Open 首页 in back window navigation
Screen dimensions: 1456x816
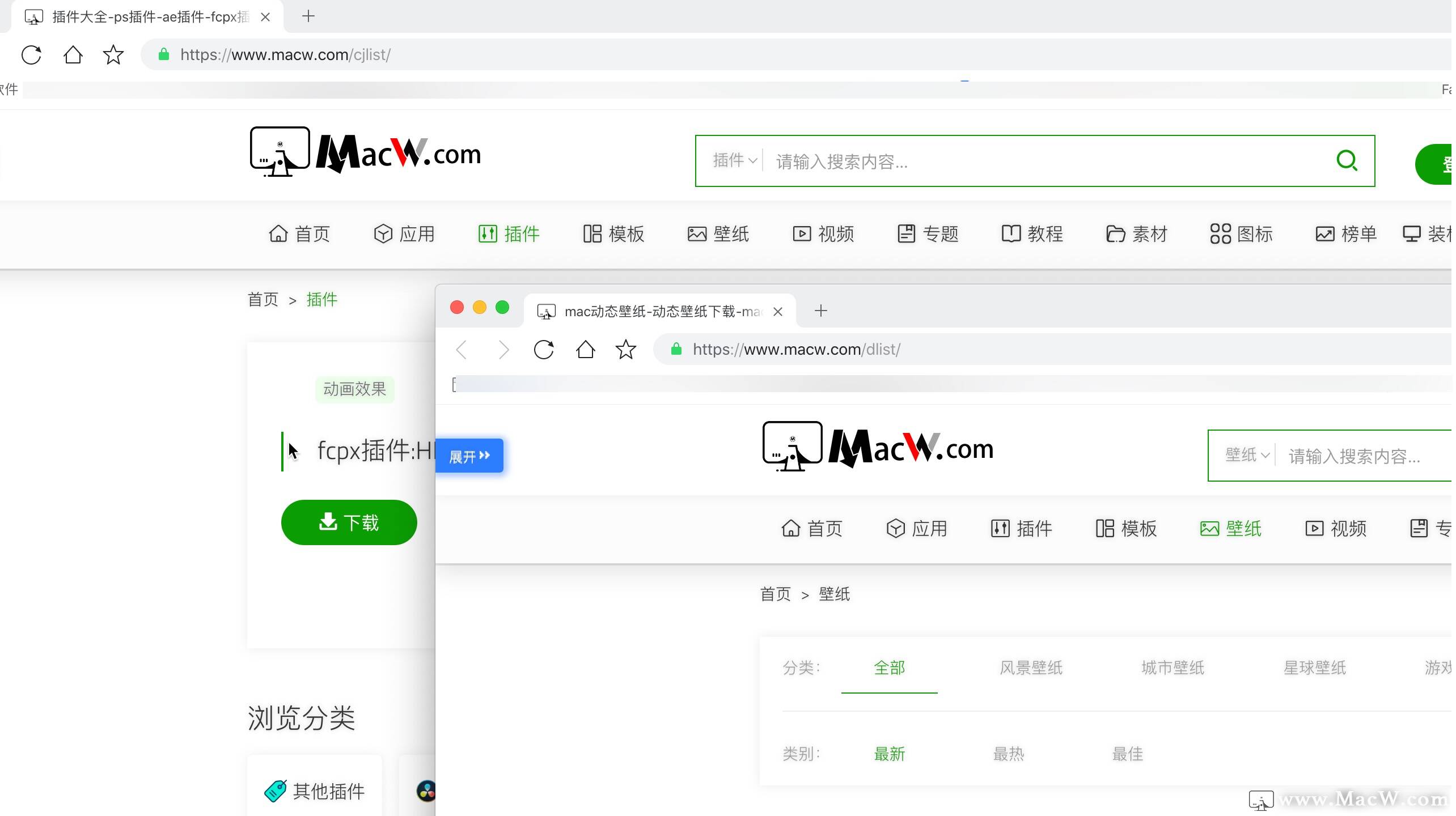[299, 233]
